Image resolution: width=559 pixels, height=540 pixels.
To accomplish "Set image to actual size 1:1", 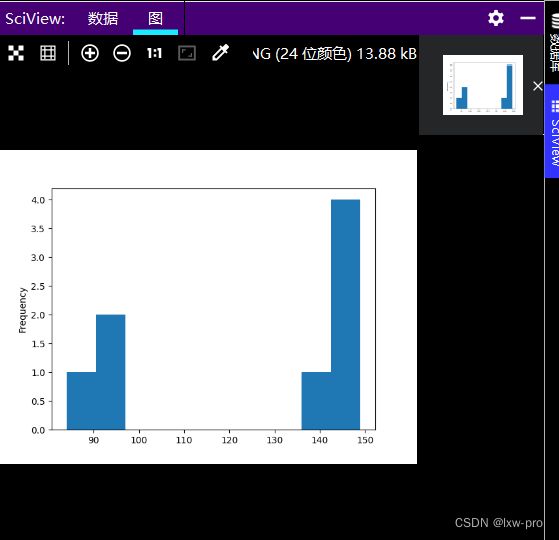I will [x=154, y=53].
